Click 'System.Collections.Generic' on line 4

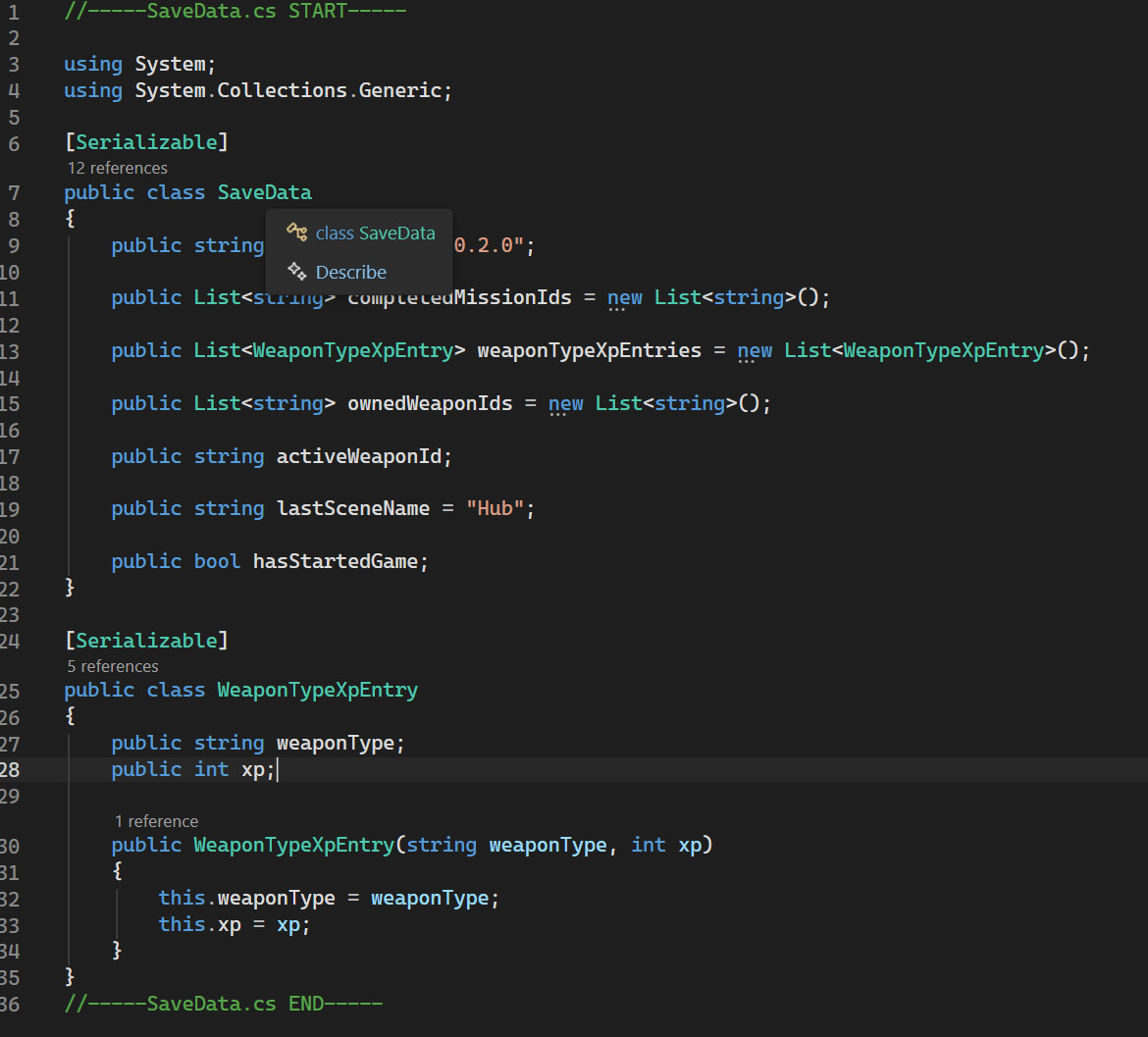pos(289,90)
